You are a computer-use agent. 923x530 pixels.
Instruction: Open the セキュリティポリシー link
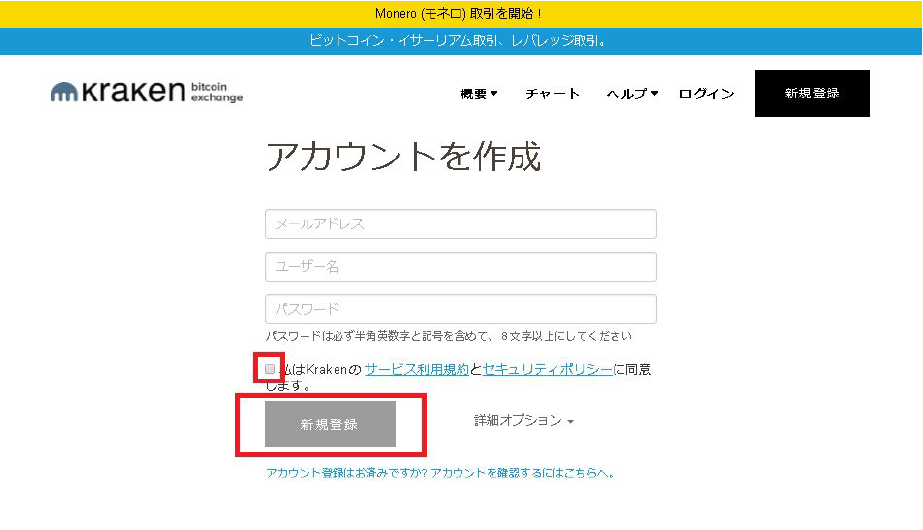(x=547, y=369)
